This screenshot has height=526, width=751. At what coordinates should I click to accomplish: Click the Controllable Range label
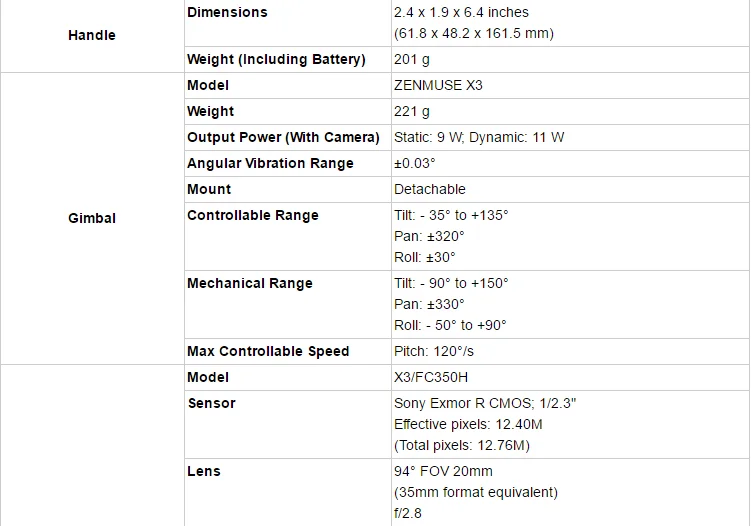[253, 216]
